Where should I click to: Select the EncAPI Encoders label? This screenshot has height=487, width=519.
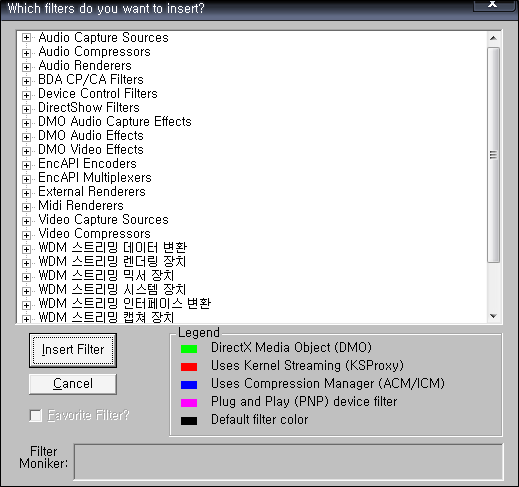pyautogui.click(x=87, y=163)
